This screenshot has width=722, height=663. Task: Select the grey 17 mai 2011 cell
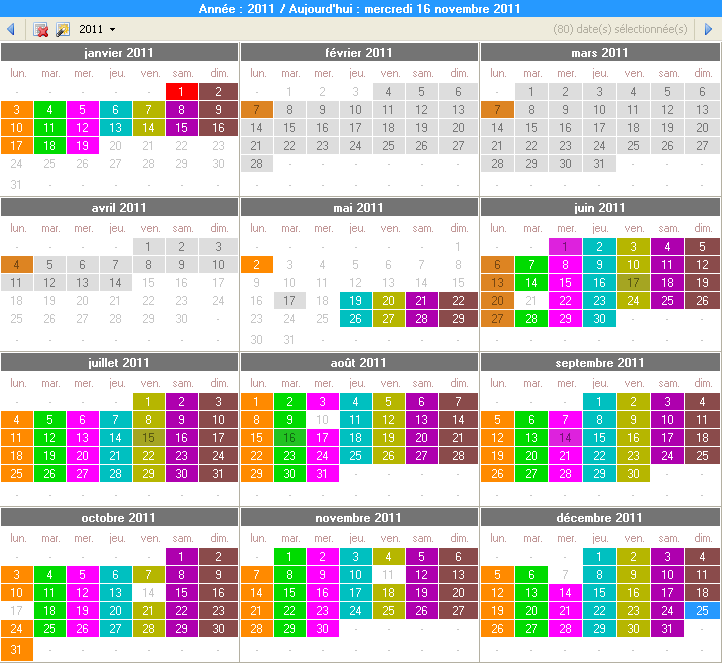[x=290, y=301]
